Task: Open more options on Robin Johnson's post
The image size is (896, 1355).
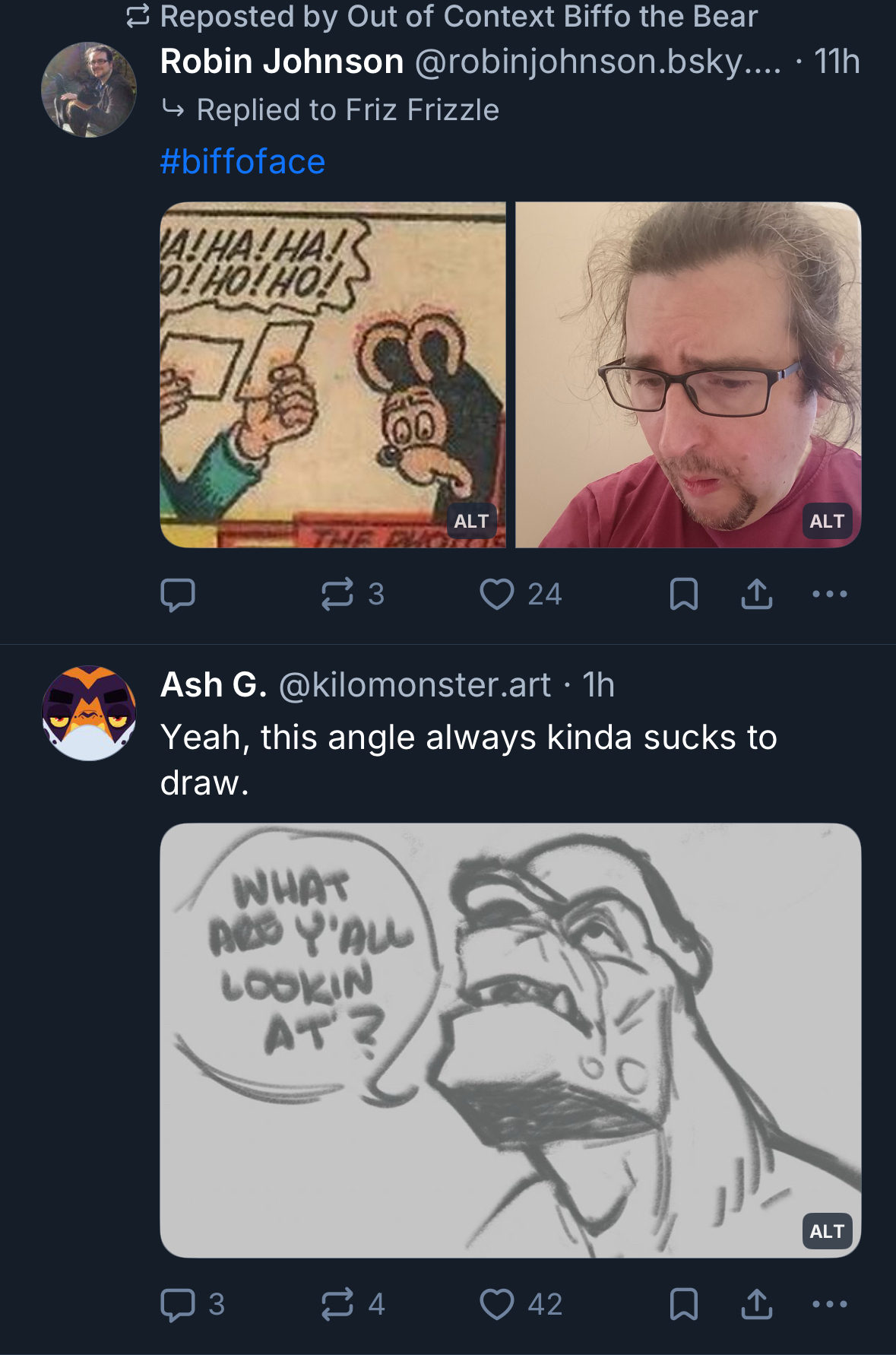Action: coord(829,595)
